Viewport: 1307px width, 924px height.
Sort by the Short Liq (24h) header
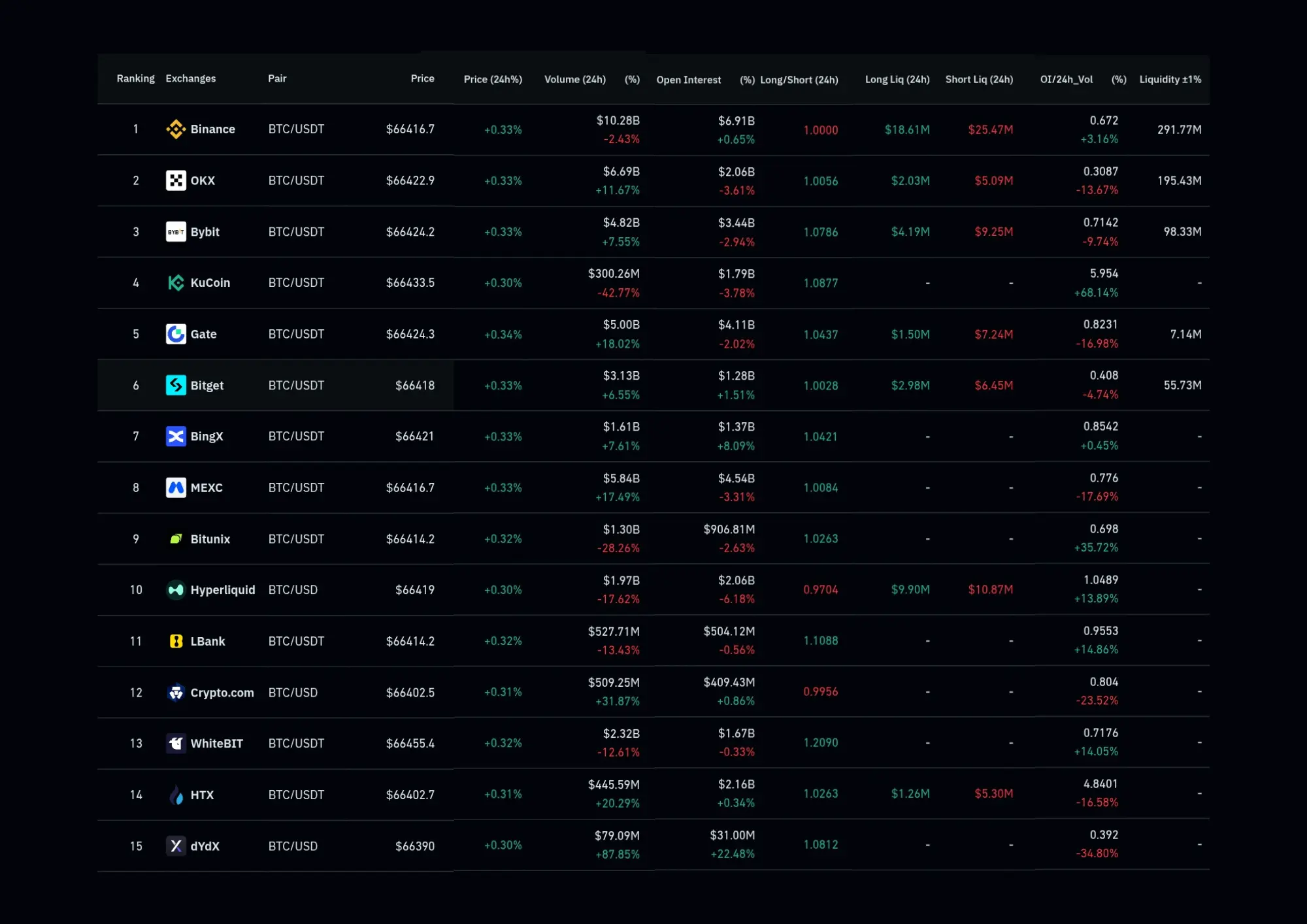pyautogui.click(x=979, y=79)
